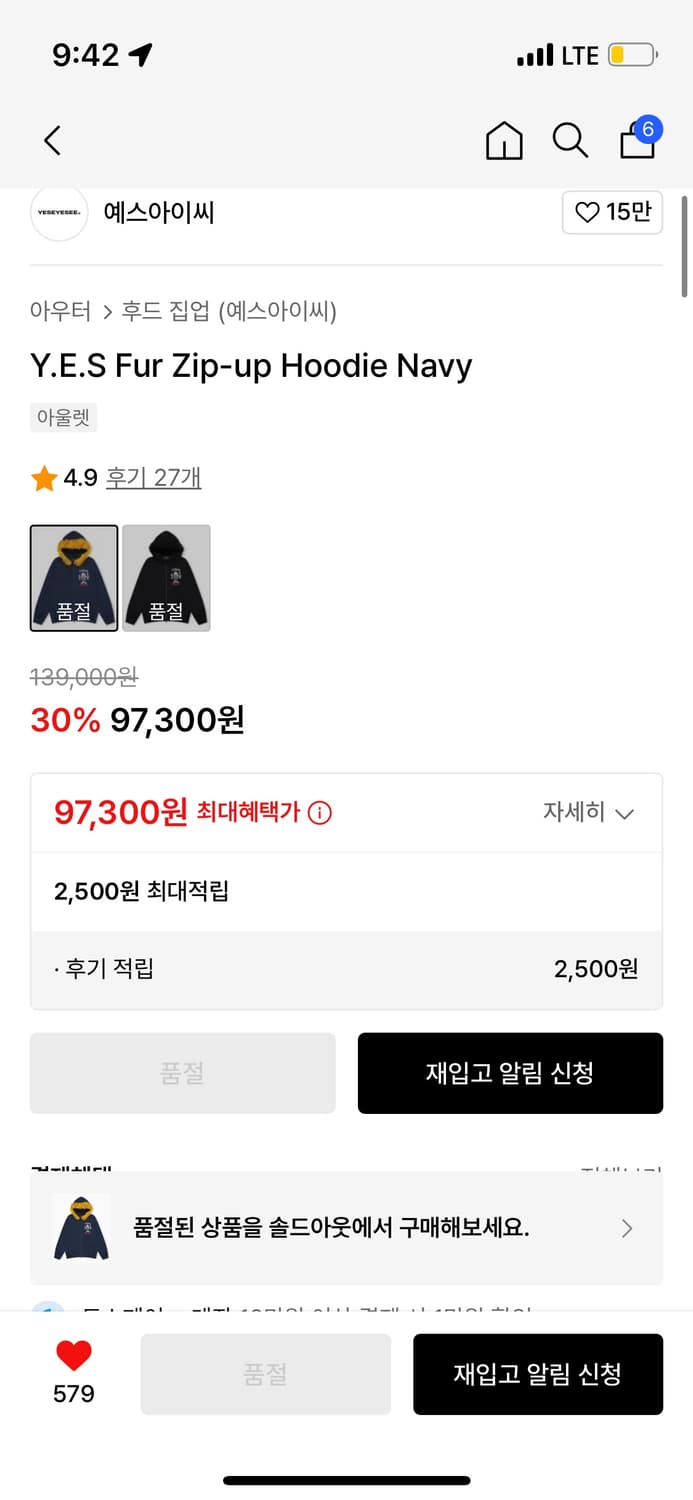The image size is (693, 1500).
Task: Select the 아울렛 category tag
Action: click(63, 418)
